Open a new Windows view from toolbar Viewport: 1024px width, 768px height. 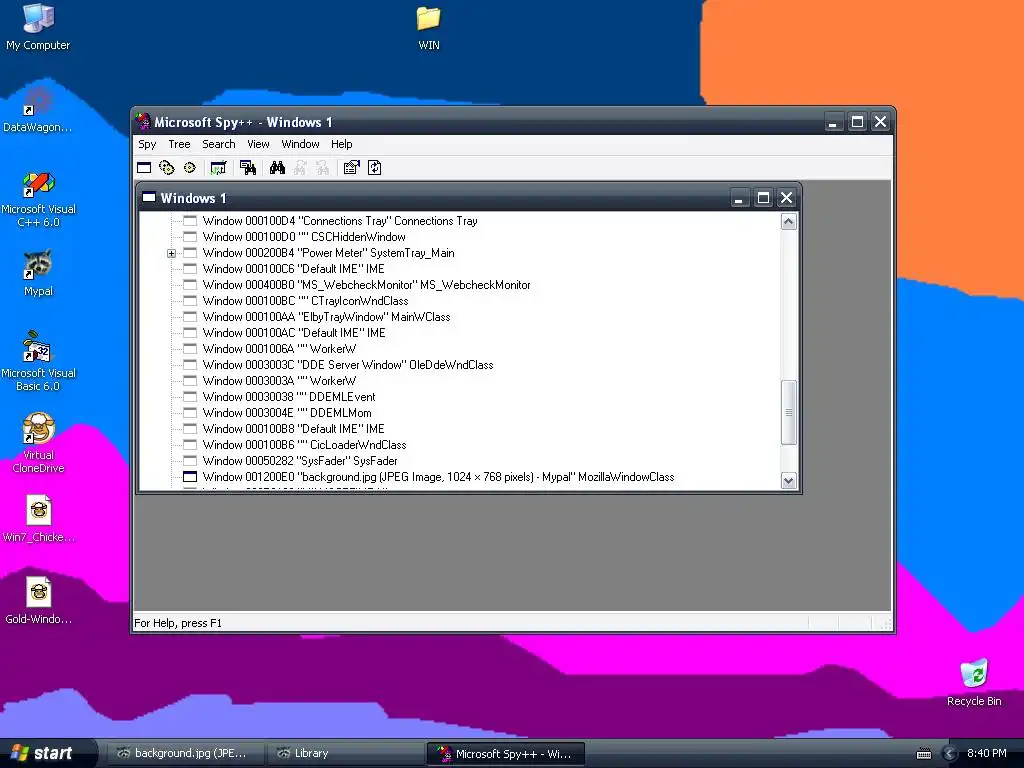pos(144,168)
